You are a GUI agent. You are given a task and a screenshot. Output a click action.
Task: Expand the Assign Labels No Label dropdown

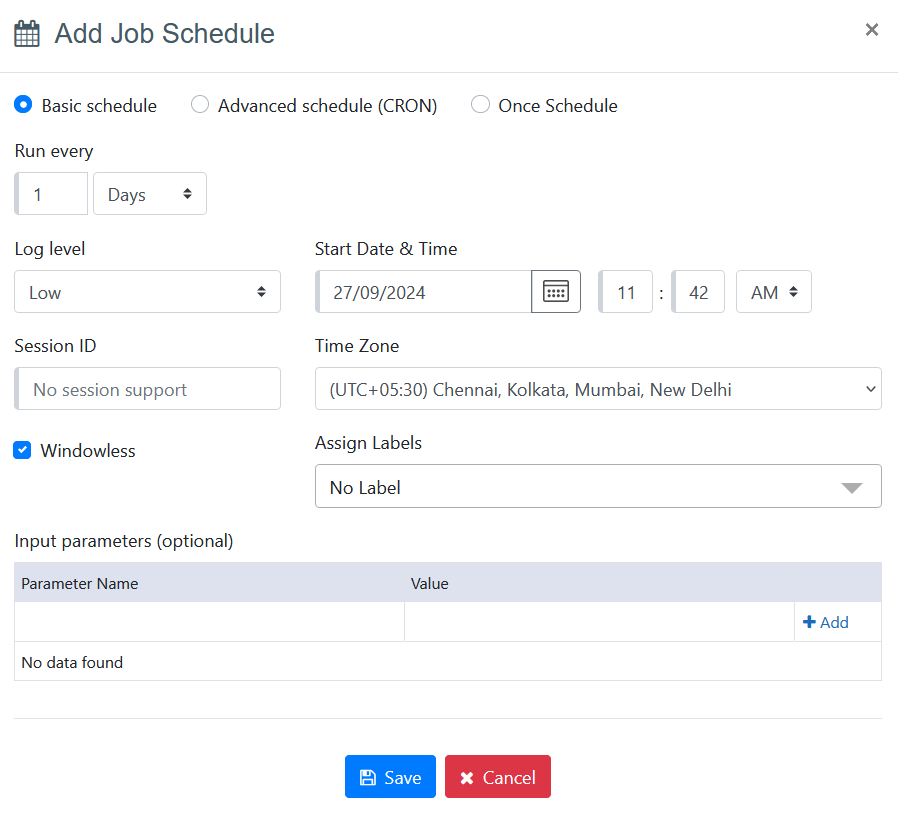pyautogui.click(x=598, y=487)
